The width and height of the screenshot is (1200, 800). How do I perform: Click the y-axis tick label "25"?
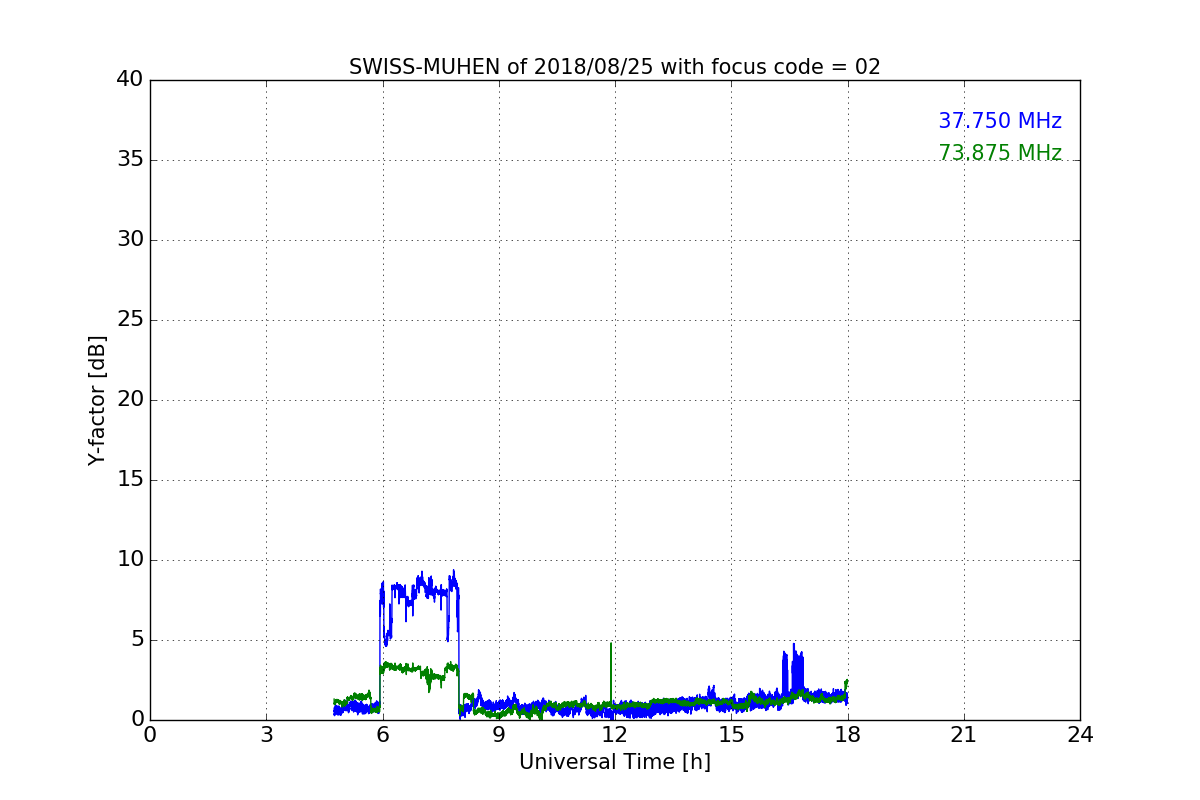(130, 320)
